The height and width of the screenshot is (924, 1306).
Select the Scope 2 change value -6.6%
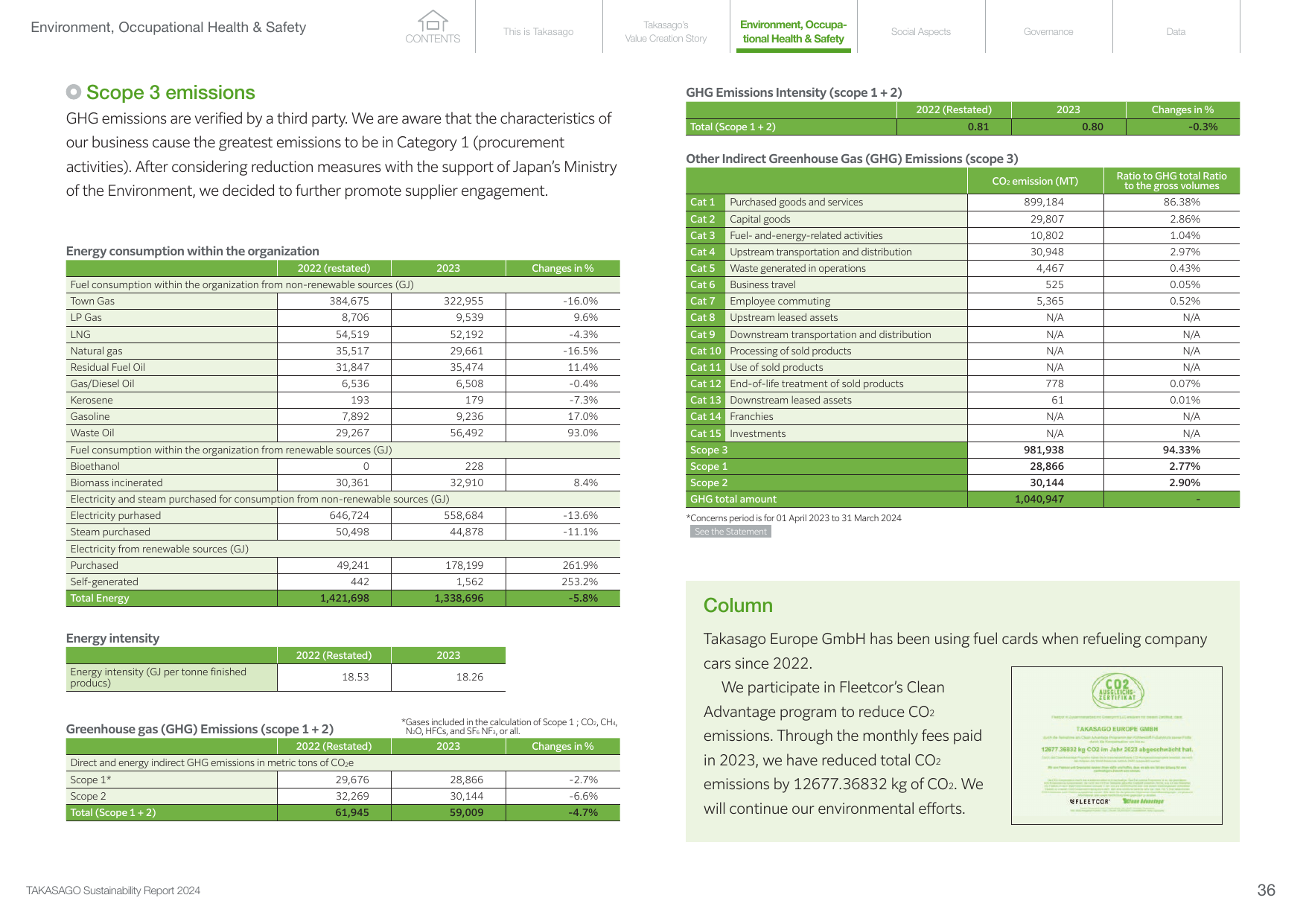[x=583, y=796]
